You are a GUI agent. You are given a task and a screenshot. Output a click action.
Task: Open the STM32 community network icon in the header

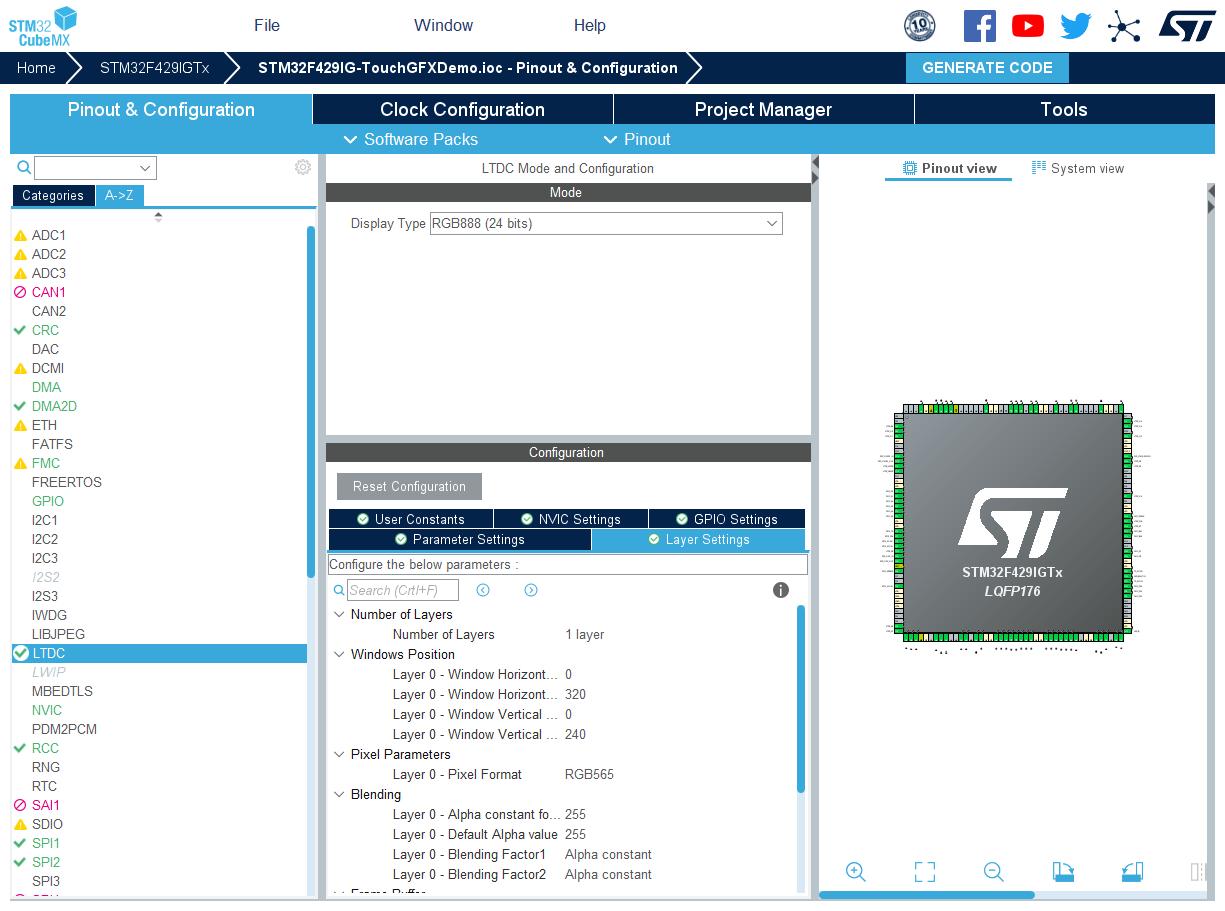coord(1124,26)
